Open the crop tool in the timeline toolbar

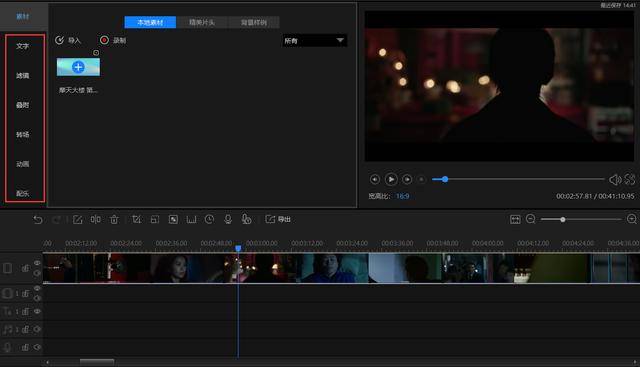[x=136, y=220]
